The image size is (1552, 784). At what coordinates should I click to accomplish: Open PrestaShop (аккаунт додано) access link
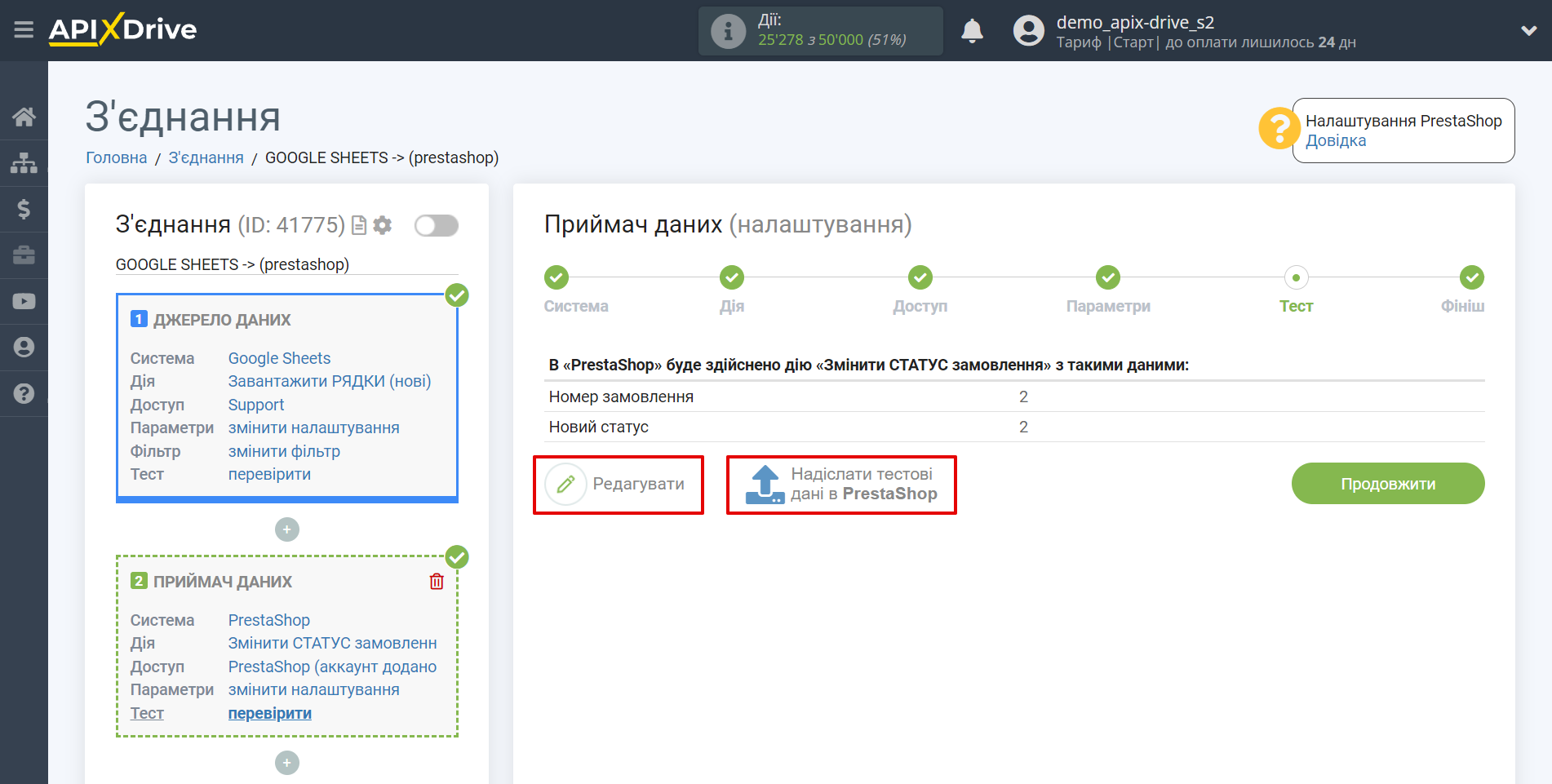pyautogui.click(x=333, y=667)
